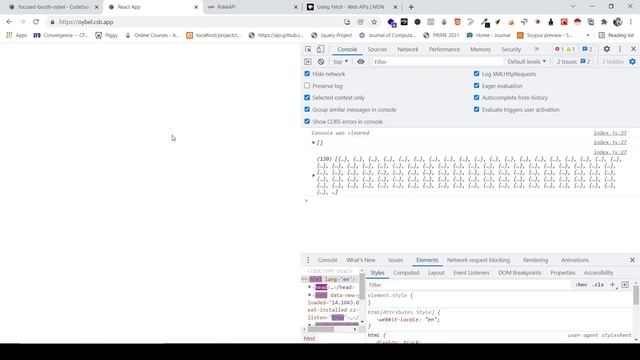The width and height of the screenshot is (640, 360).
Task: Open DevTools three-dot customize menu
Action: point(620,49)
